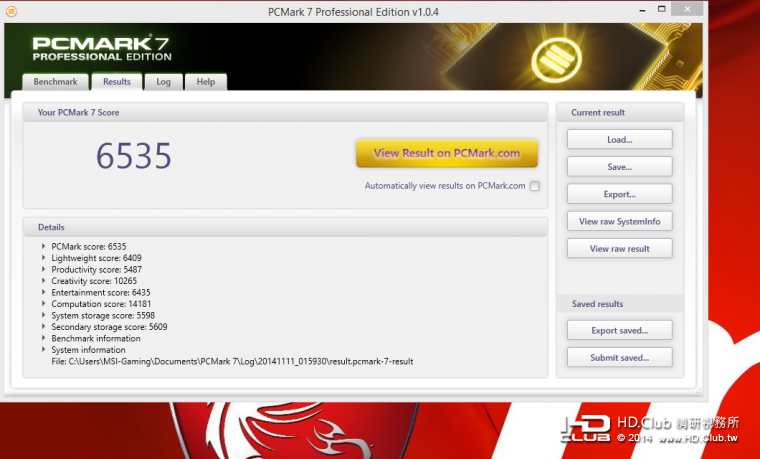Expand the Productivity score row

click(44, 269)
